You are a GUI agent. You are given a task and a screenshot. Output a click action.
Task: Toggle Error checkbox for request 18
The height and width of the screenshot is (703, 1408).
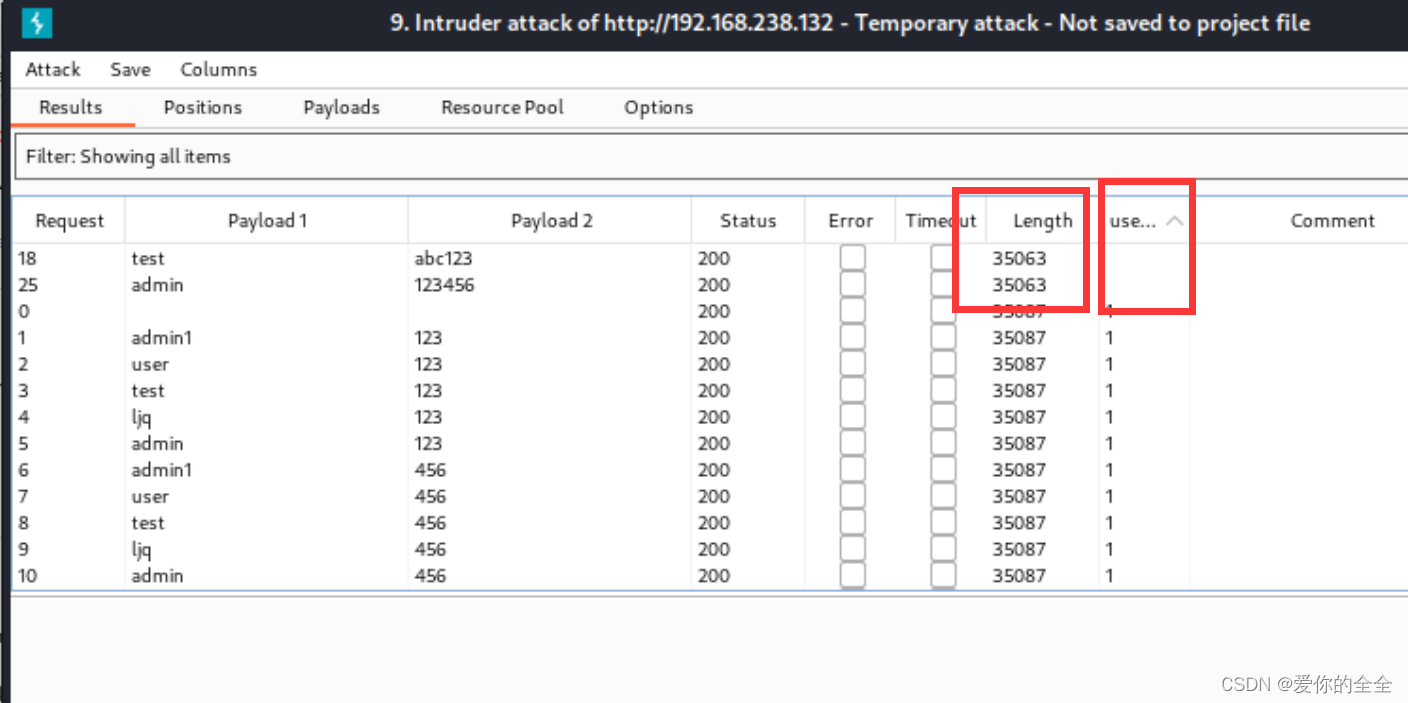(x=852, y=258)
